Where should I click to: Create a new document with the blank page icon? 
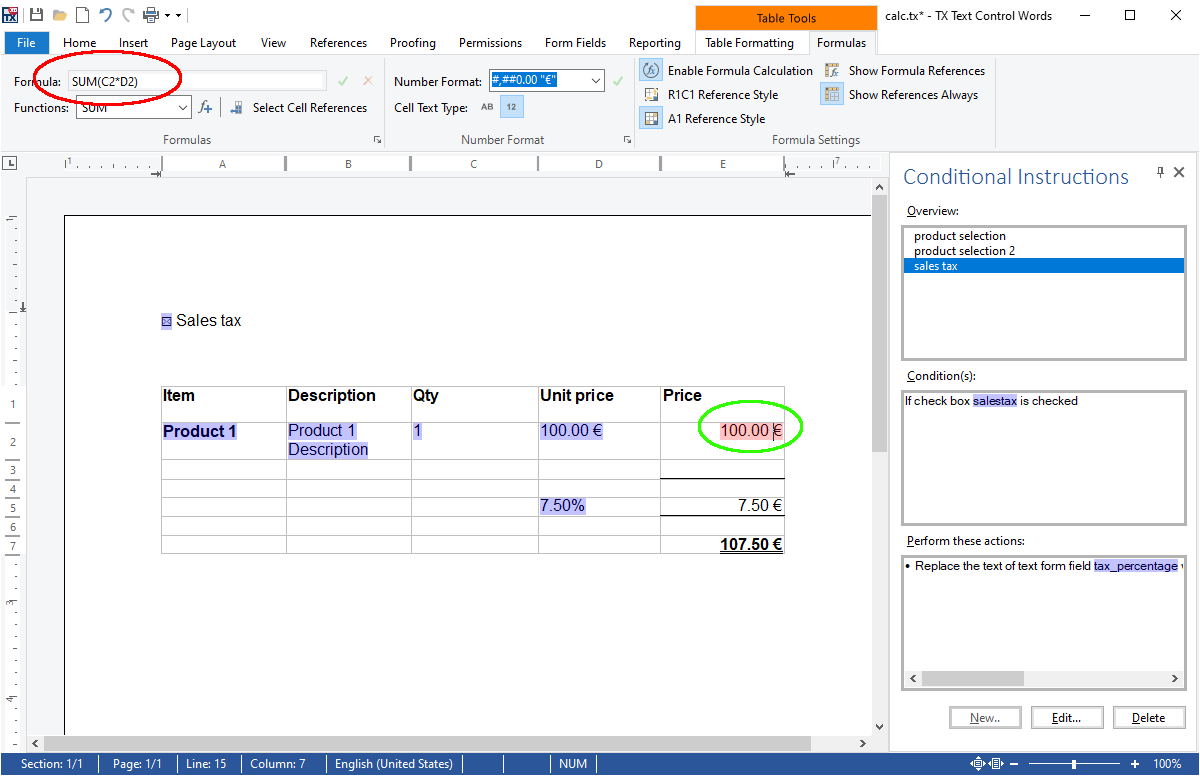point(82,15)
